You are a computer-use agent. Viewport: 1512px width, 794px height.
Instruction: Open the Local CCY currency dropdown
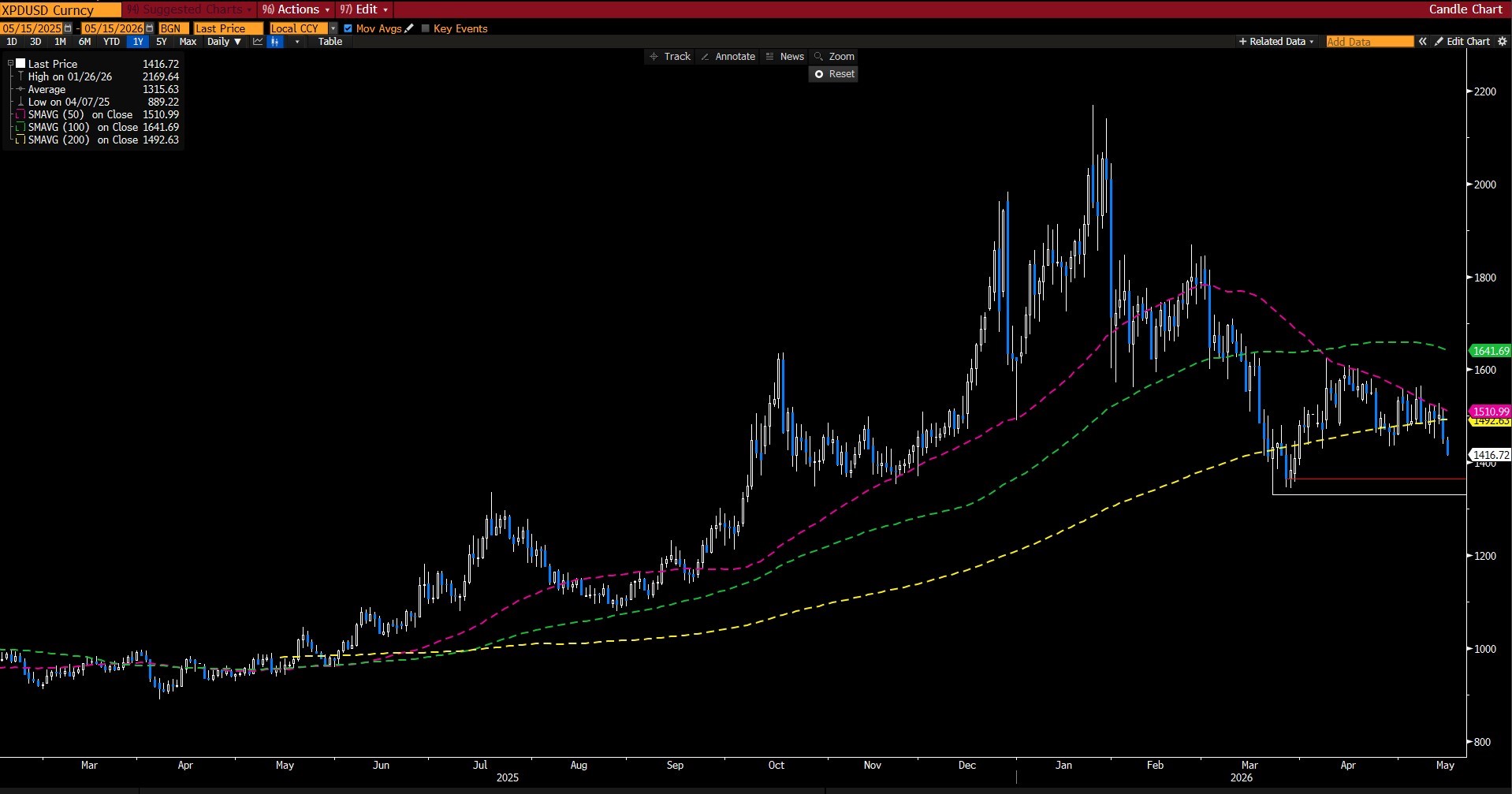click(x=333, y=28)
